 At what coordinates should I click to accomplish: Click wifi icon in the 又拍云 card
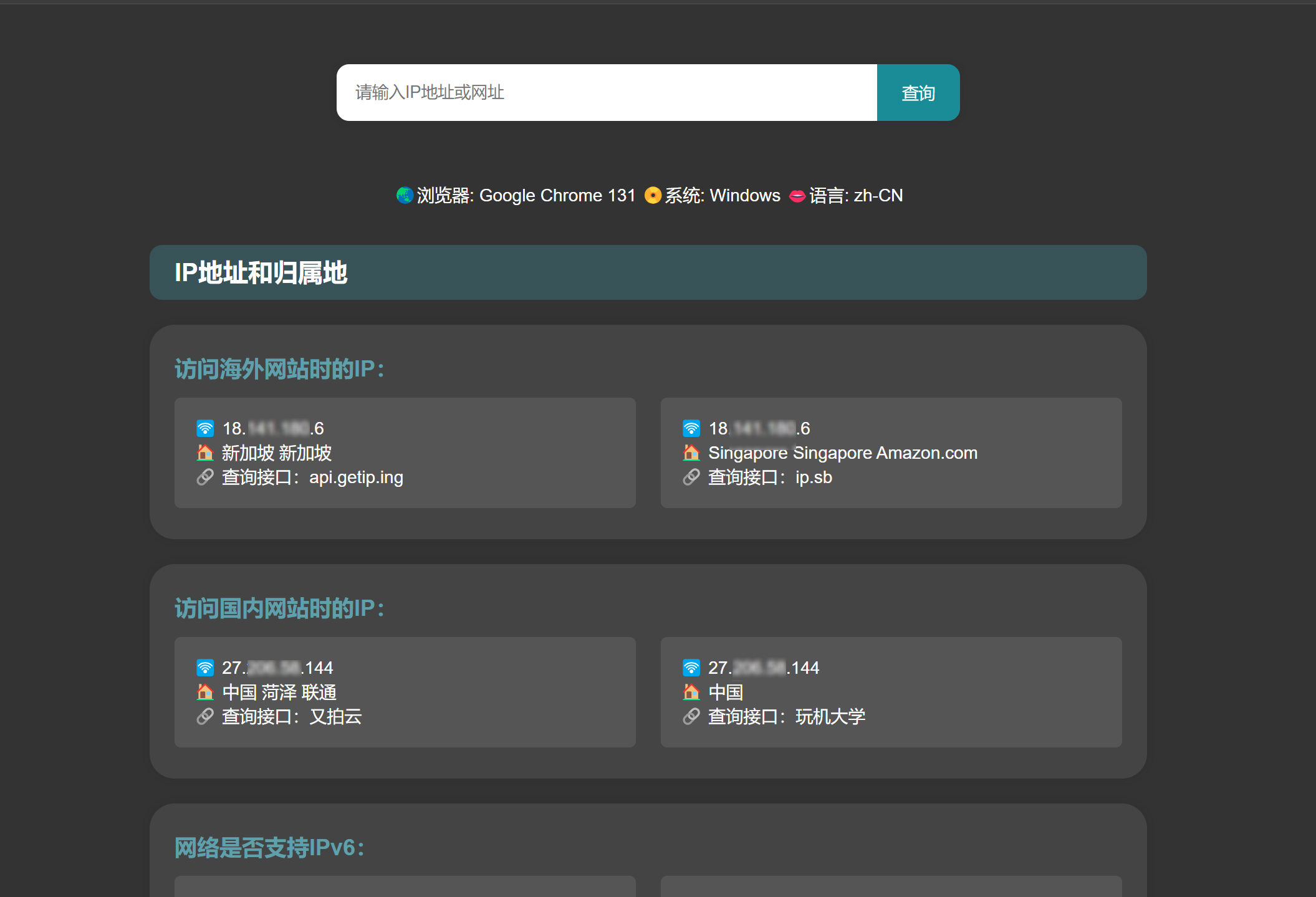(205, 668)
